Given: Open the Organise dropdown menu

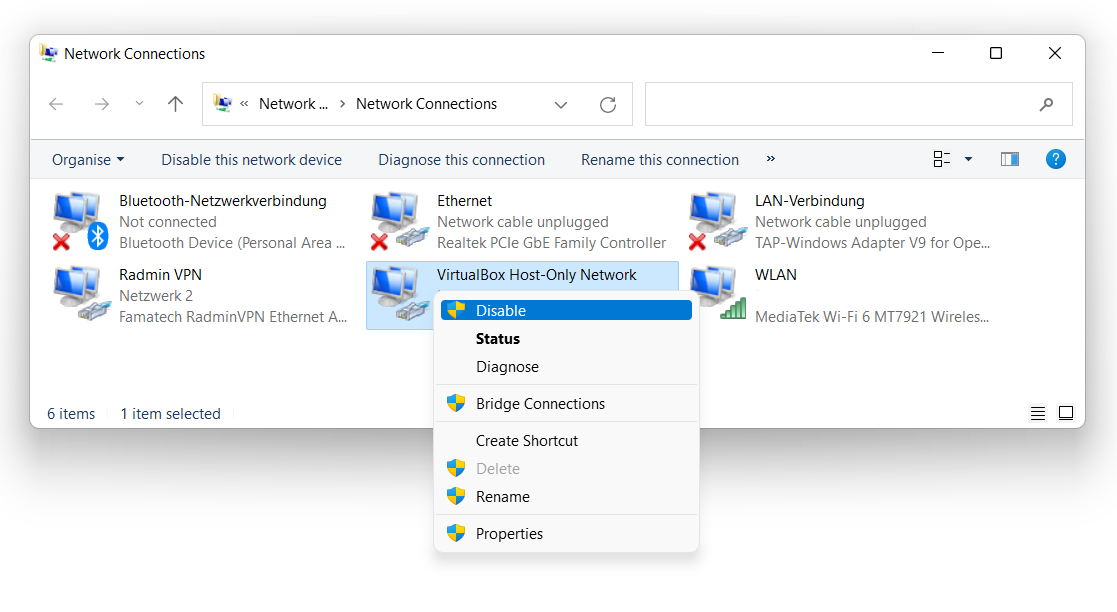Looking at the screenshot, I should [88, 160].
